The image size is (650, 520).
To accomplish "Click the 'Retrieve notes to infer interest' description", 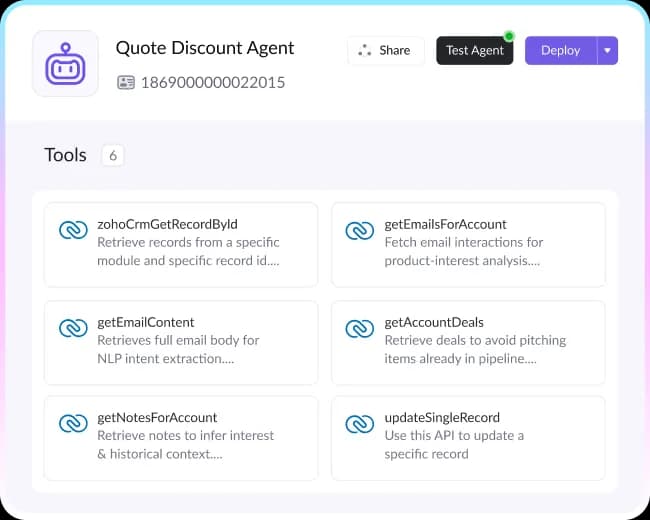I will (186, 436).
